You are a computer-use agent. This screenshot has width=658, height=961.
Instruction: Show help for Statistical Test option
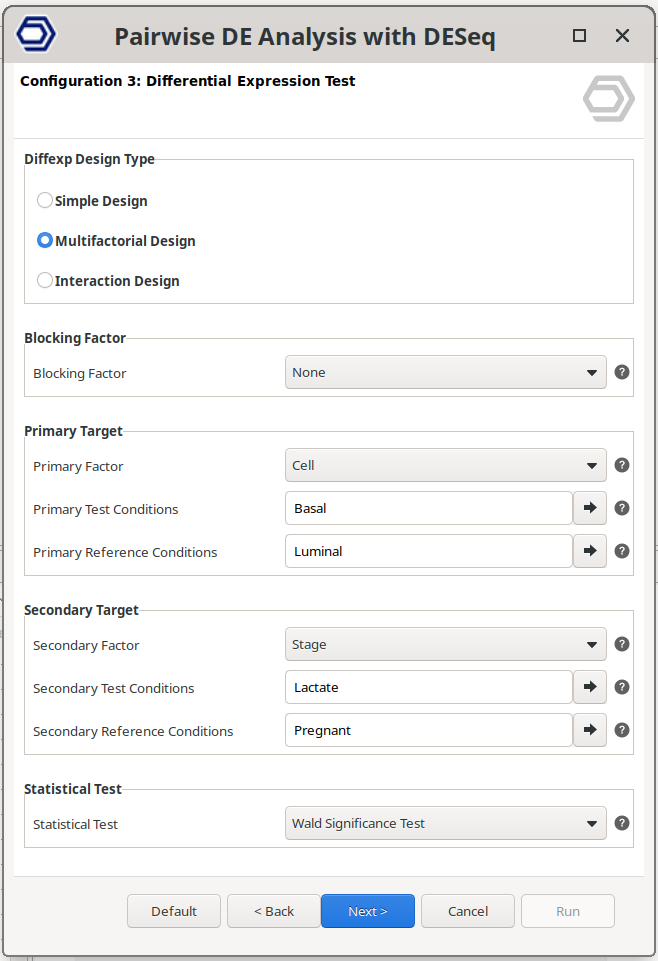point(621,823)
